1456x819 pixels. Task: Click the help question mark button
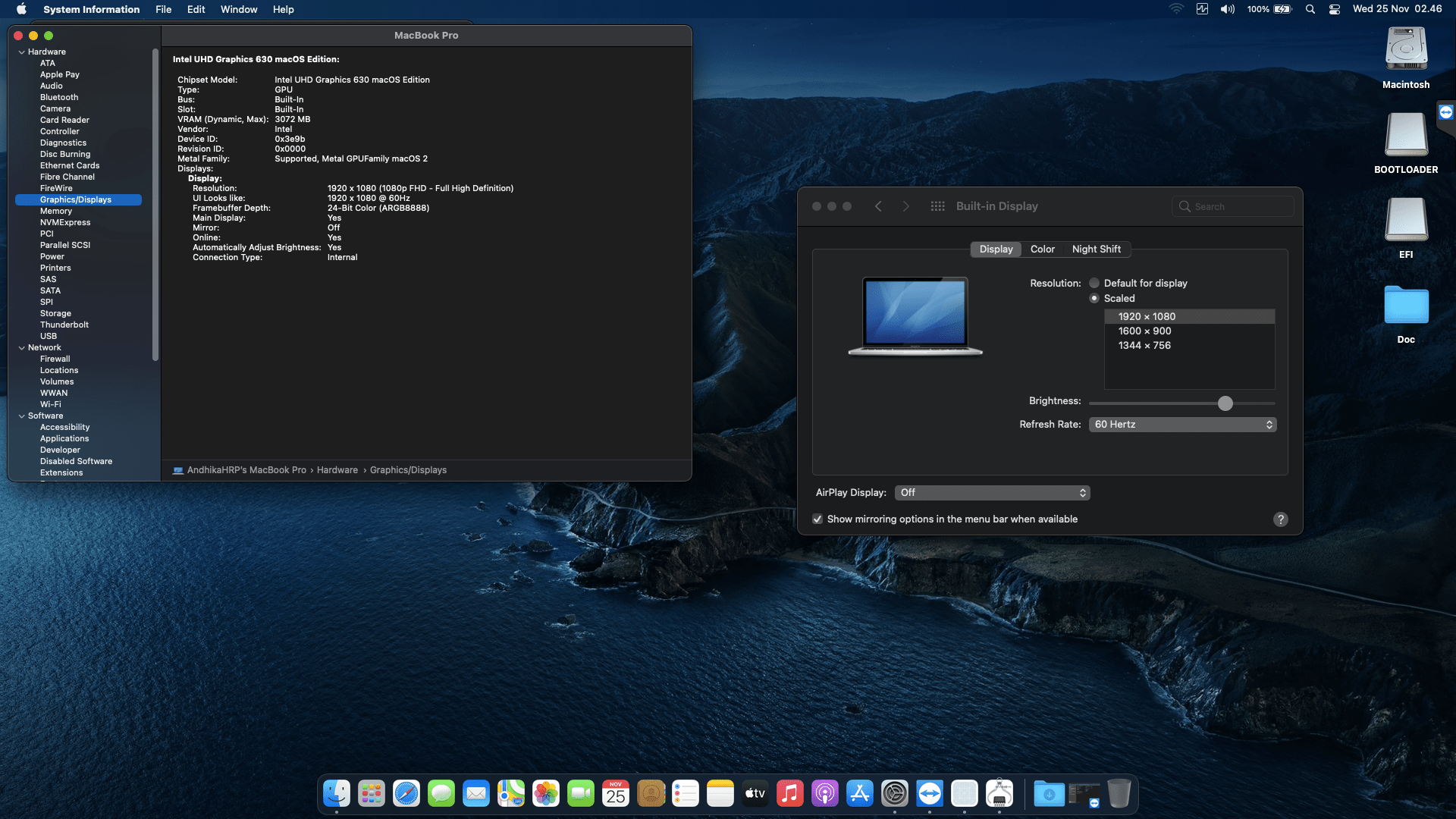[x=1280, y=519]
